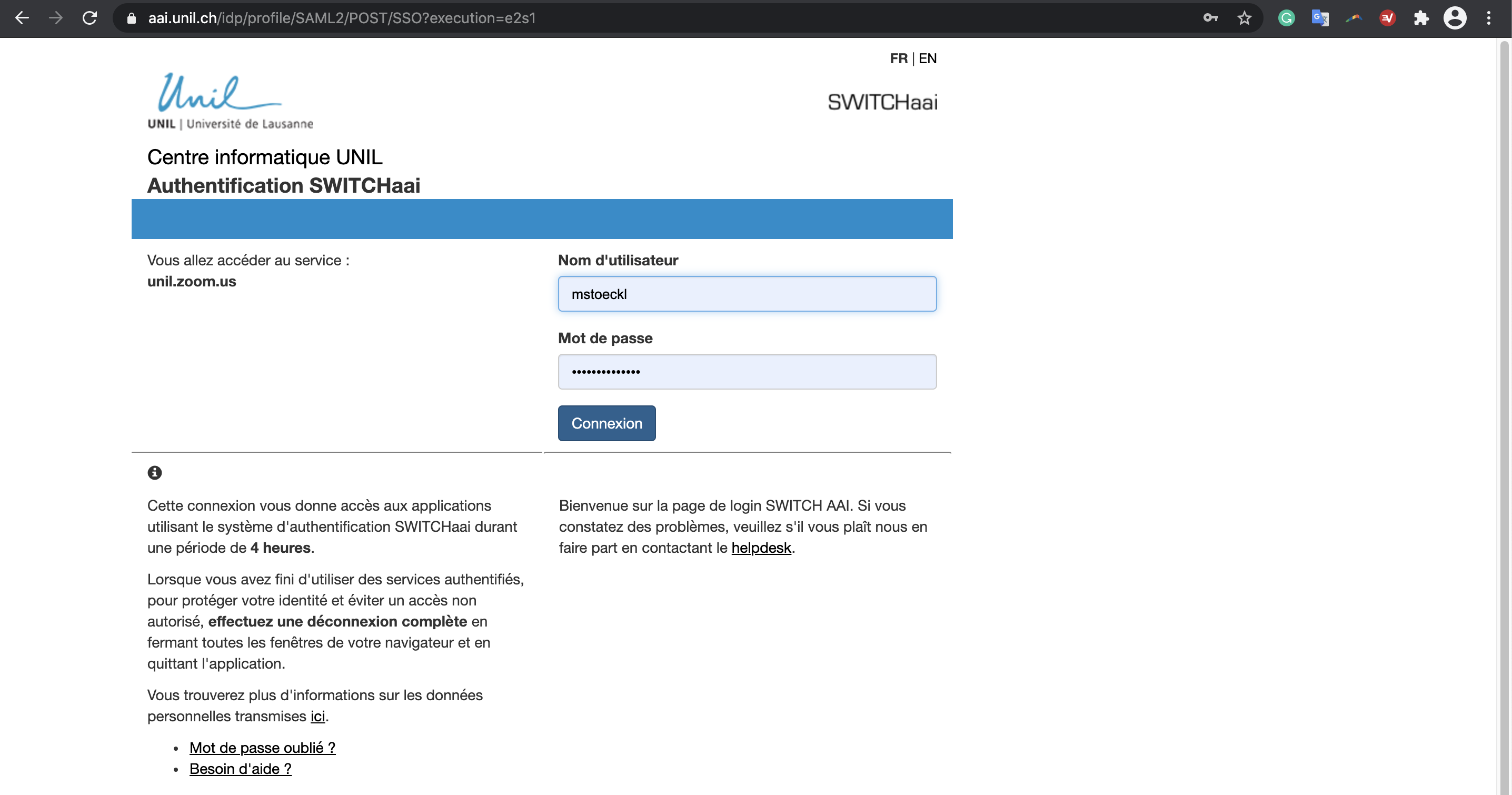Open Mot de passe oublié link
Screen dimensions: 1512x795
click(262, 748)
